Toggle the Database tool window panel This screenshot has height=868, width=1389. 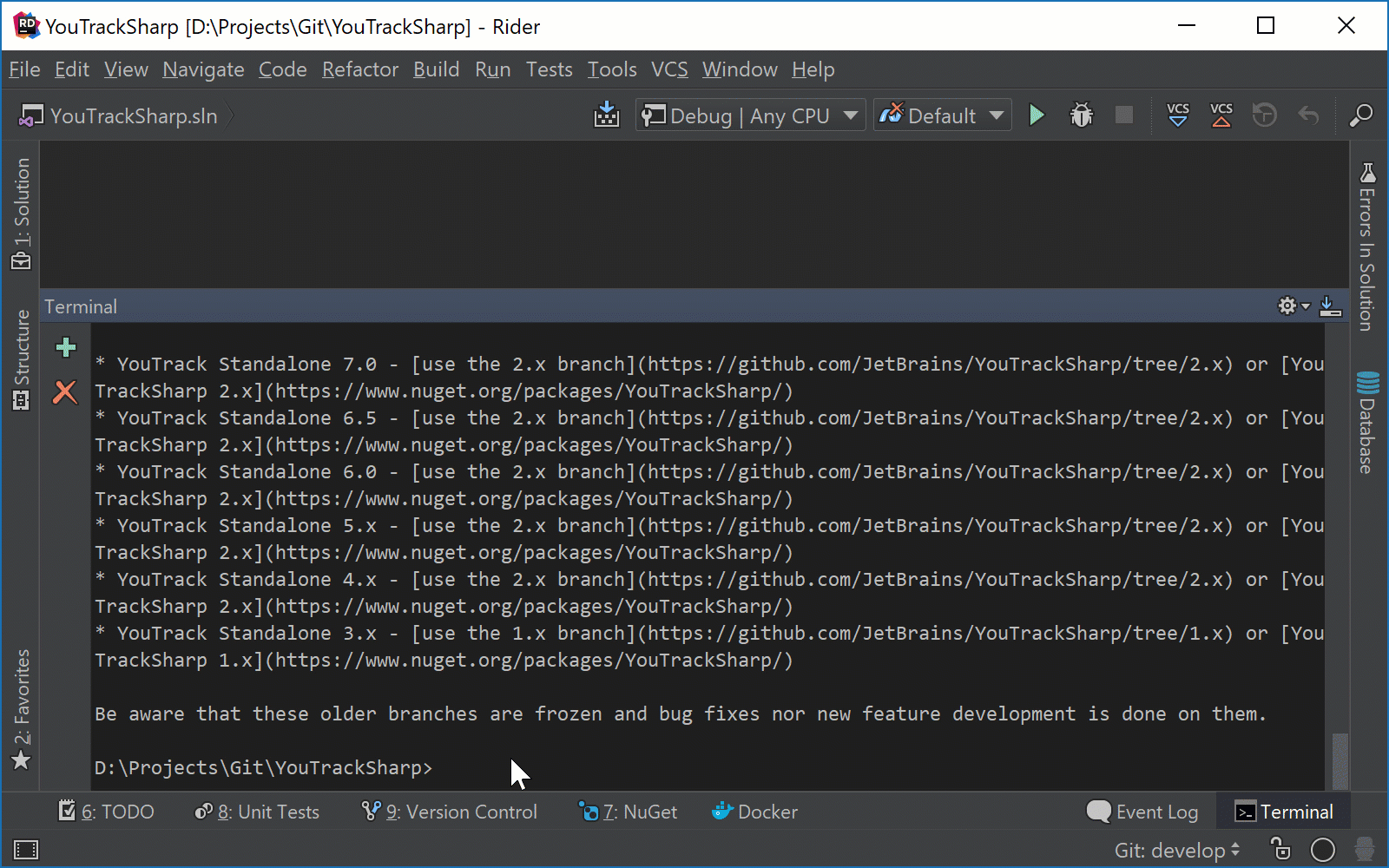point(1366,425)
